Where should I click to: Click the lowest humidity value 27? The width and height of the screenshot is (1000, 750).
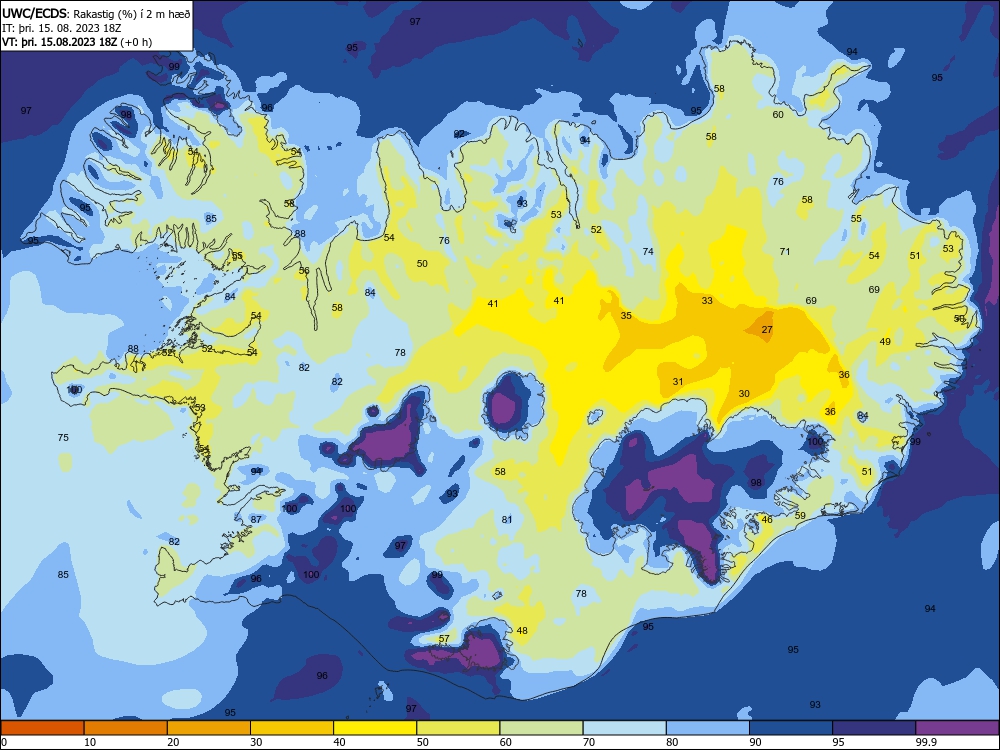tap(767, 330)
